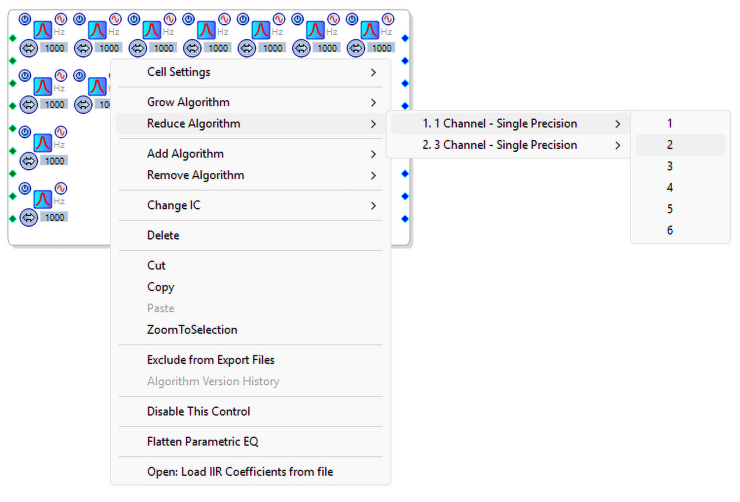Click Exclude from Export Files
The image size is (740, 502).
[x=210, y=360]
